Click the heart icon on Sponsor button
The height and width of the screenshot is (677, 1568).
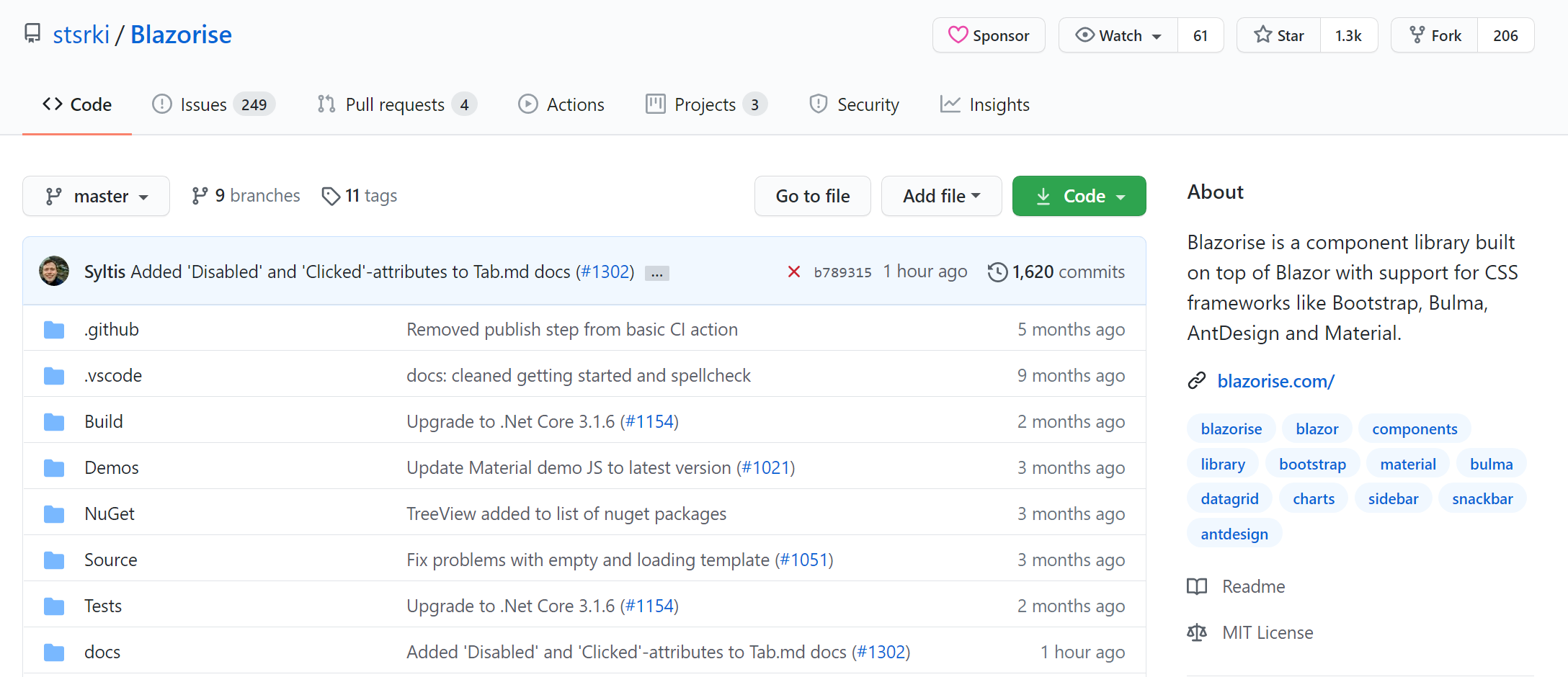click(x=958, y=35)
